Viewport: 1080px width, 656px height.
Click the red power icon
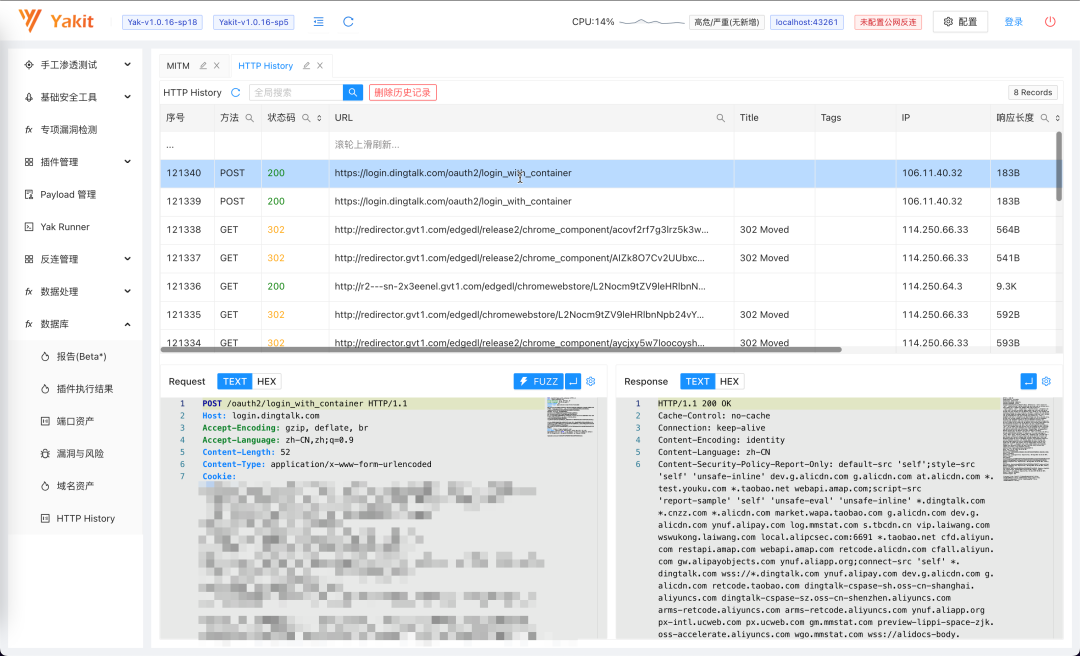coord(1050,22)
